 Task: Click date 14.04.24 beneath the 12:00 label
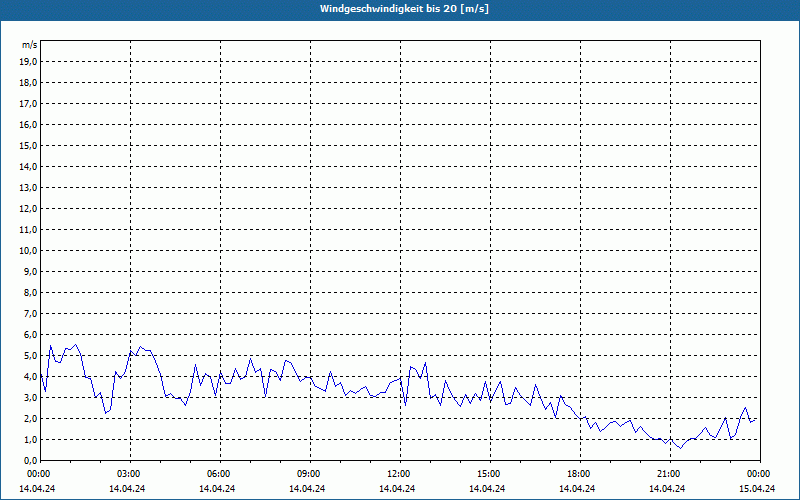[397, 488]
